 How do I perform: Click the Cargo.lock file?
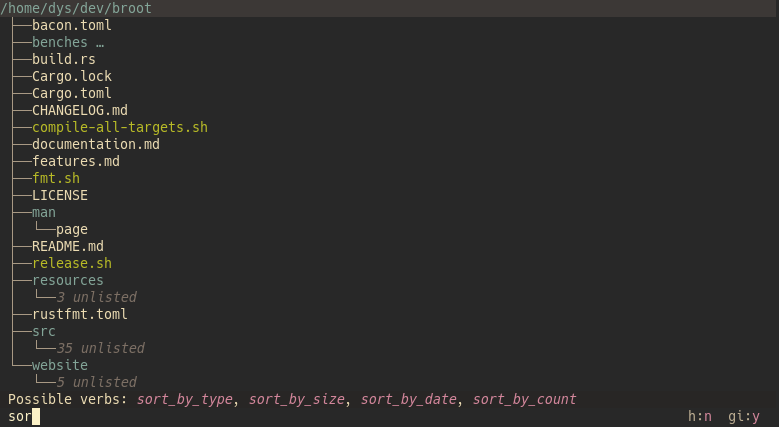[x=72, y=76]
